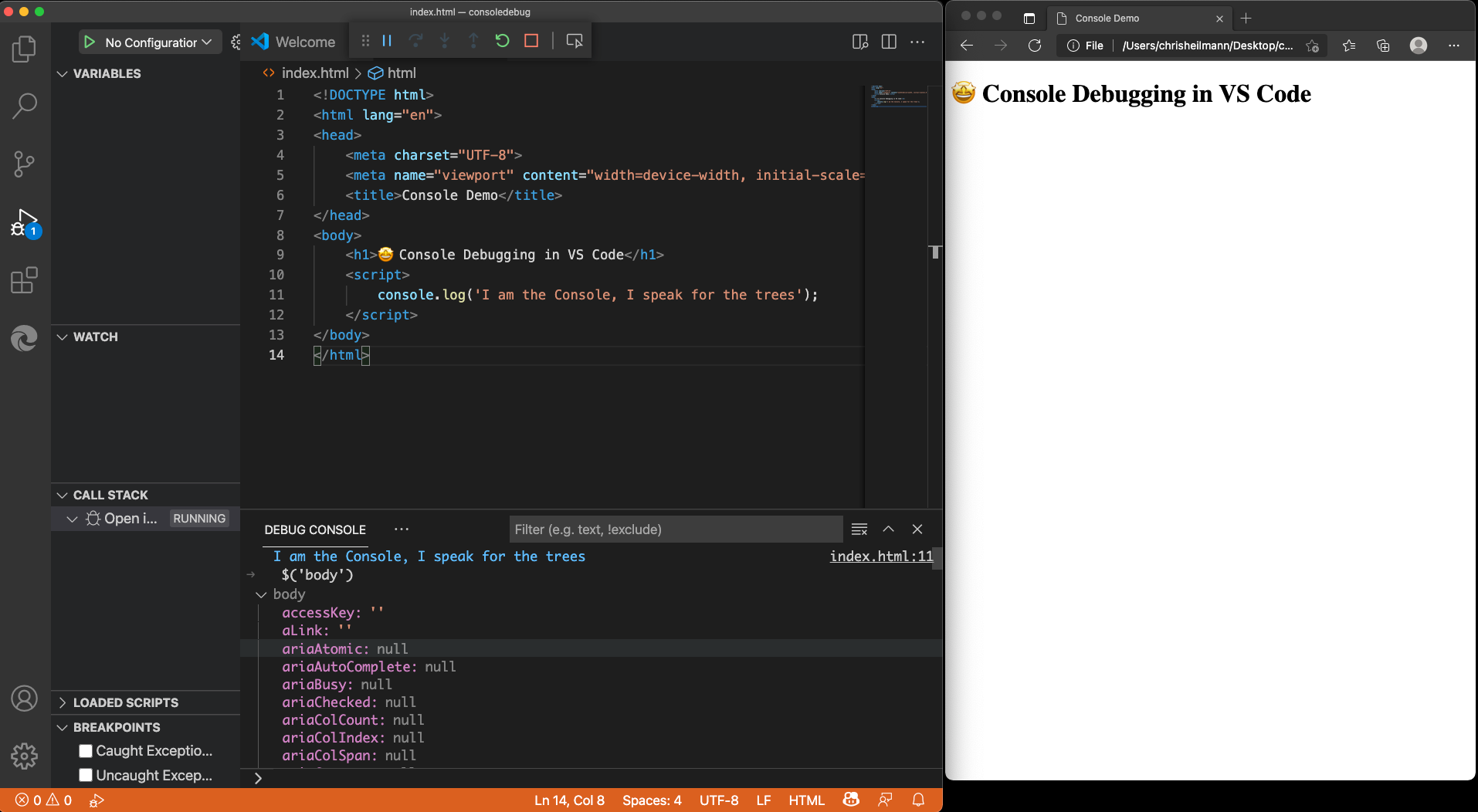Clear the debug console output
This screenshot has height=812, width=1478.
859,529
